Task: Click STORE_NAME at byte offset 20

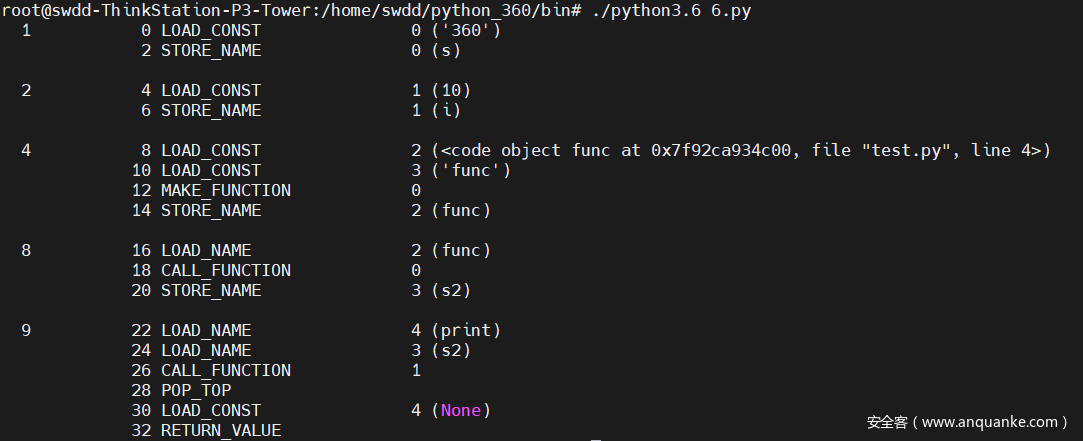Action: [x=211, y=290]
